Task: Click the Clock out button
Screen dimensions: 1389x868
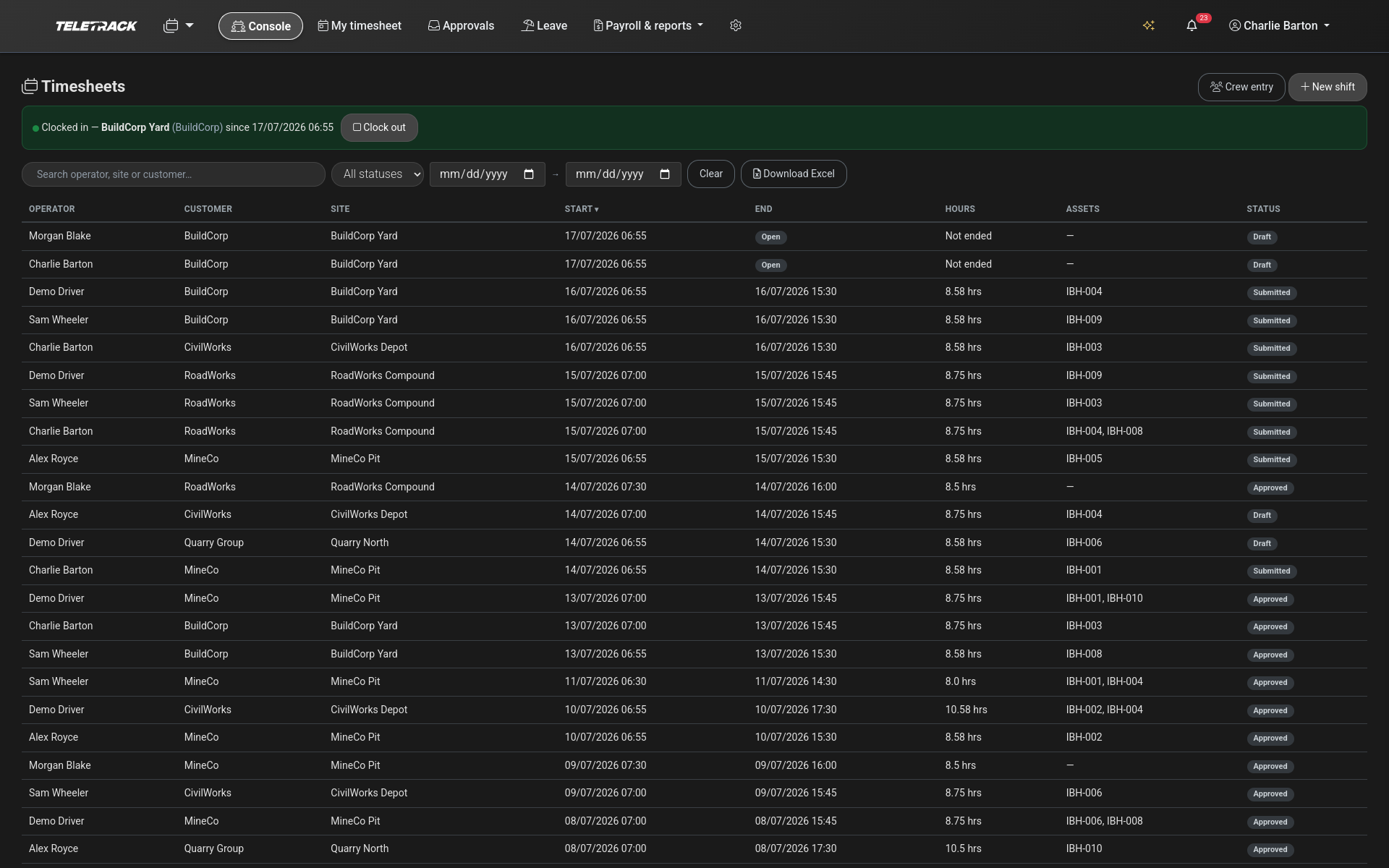Action: pyautogui.click(x=379, y=127)
